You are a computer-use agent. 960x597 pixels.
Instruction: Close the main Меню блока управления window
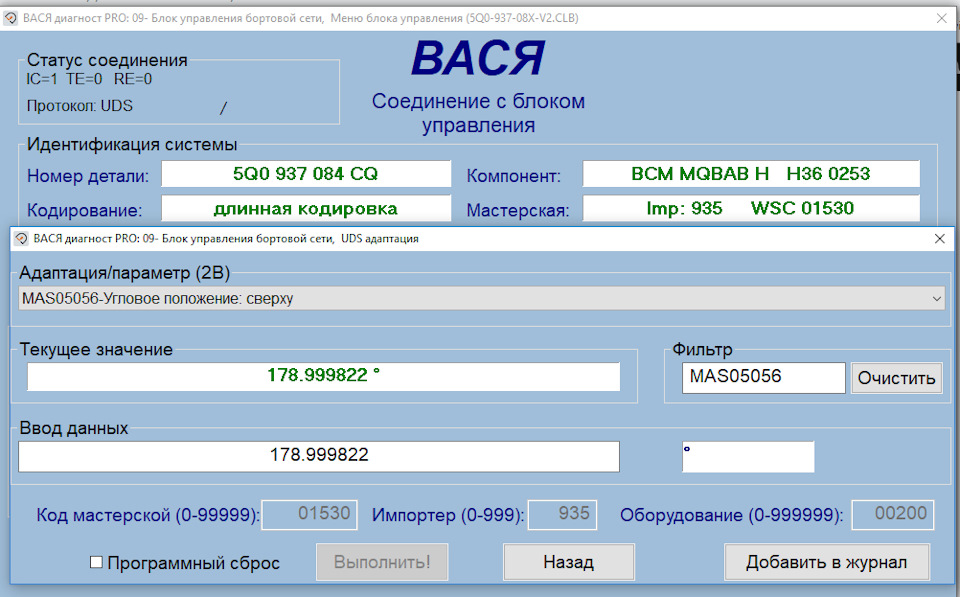click(x=942, y=18)
